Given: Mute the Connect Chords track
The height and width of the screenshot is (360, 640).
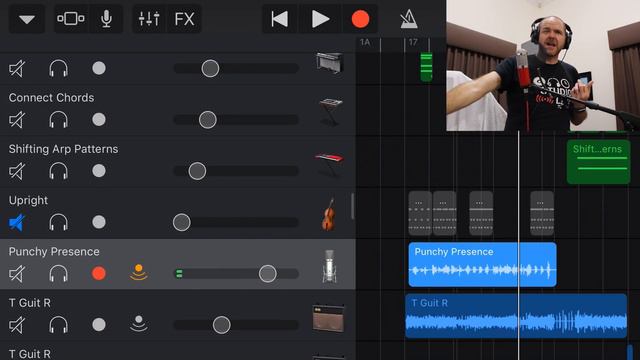Looking at the screenshot, I should [x=17, y=120].
